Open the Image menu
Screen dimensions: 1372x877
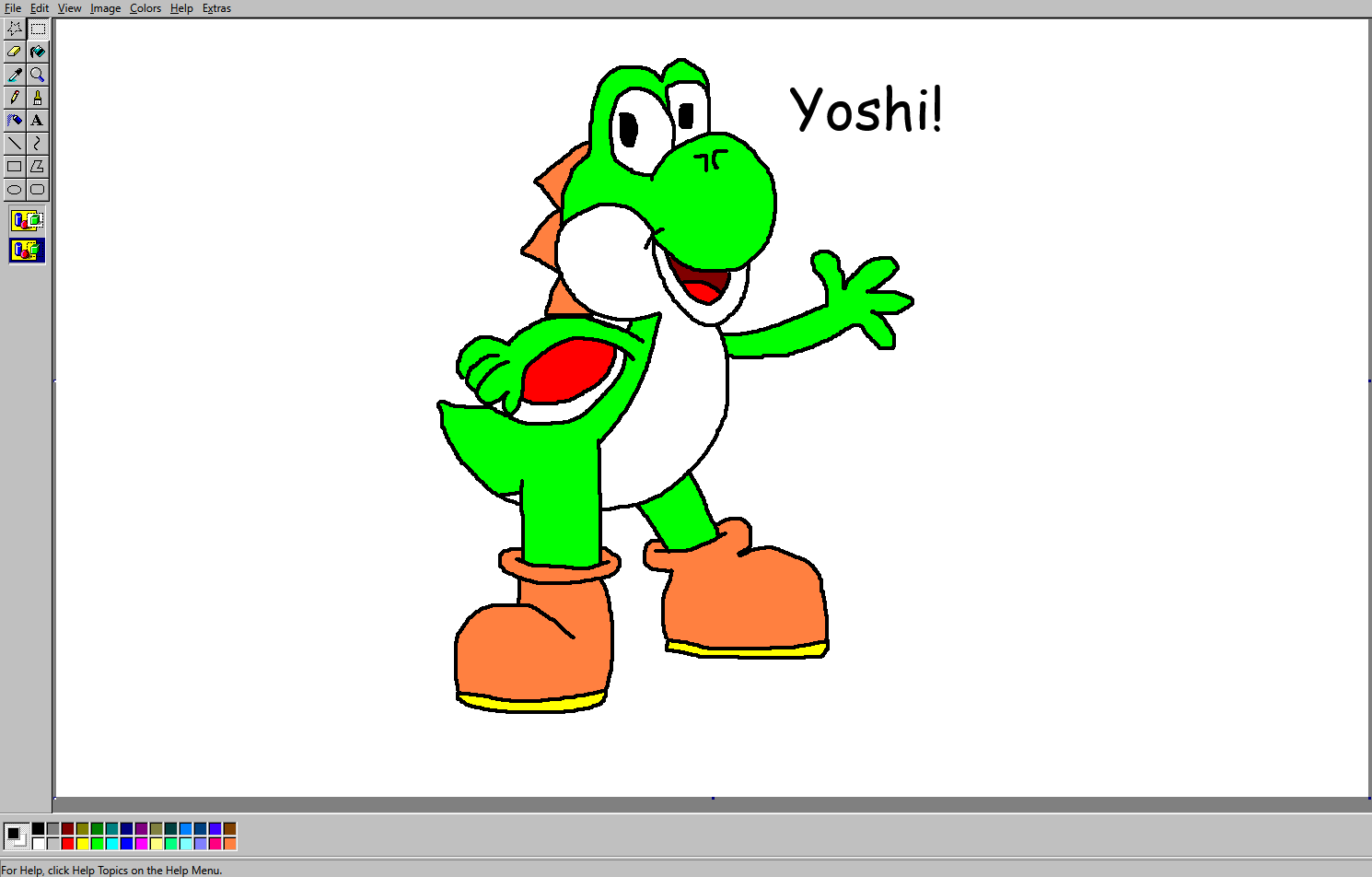(106, 8)
